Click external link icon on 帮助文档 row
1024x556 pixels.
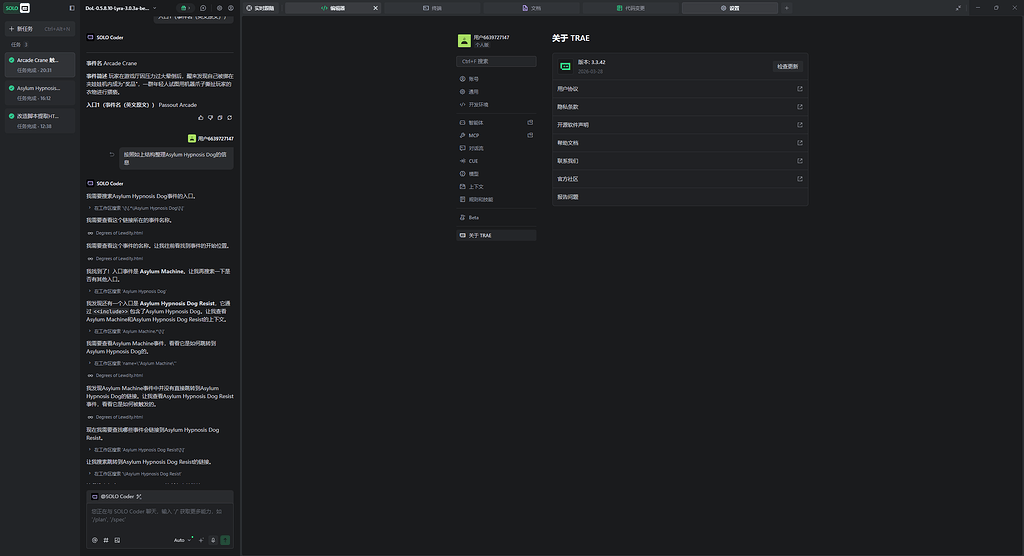tap(800, 142)
